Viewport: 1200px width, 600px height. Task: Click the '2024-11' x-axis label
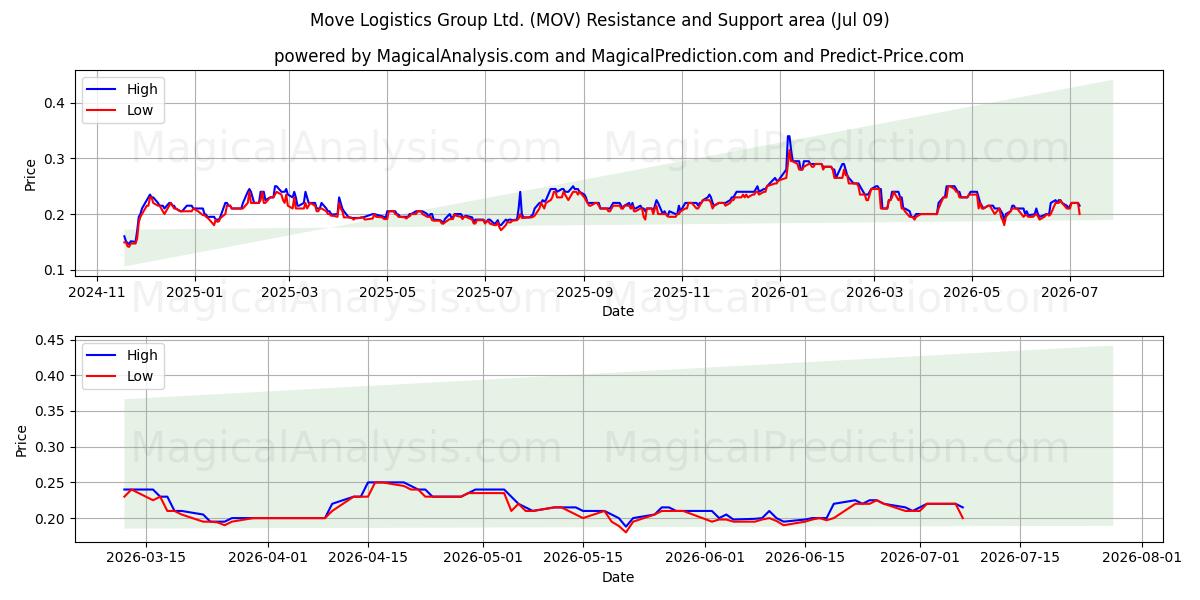click(x=97, y=293)
